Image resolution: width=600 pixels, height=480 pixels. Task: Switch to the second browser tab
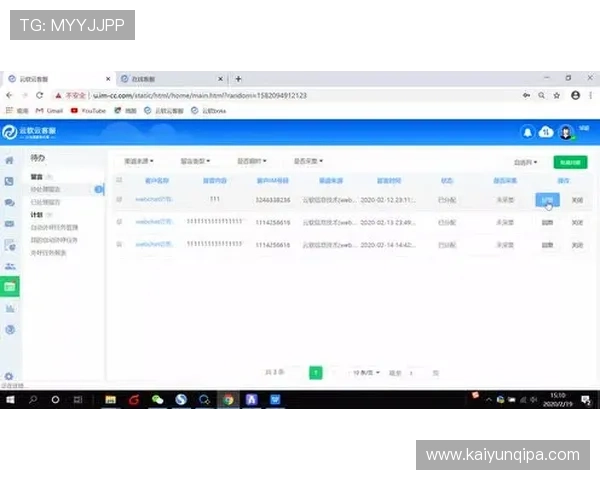[172, 79]
